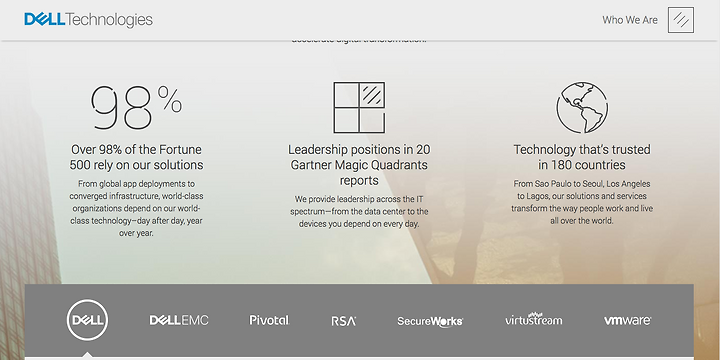Select the VMware brand logo
This screenshot has width=720, height=360.
(627, 320)
